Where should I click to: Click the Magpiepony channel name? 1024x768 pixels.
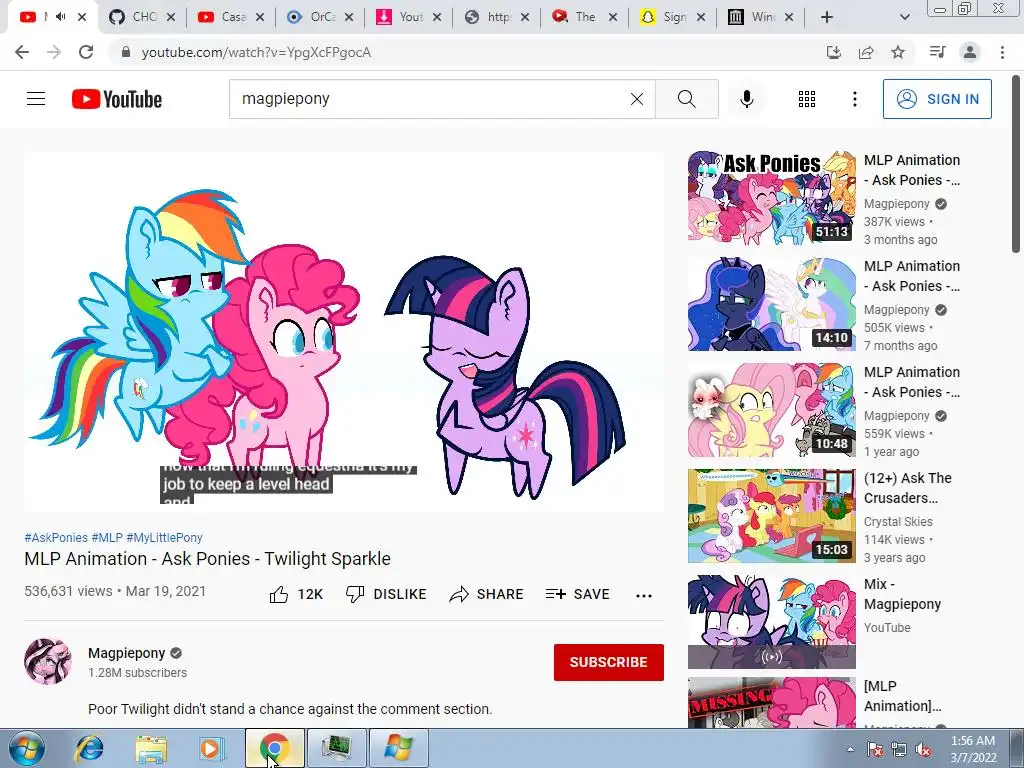(127, 653)
